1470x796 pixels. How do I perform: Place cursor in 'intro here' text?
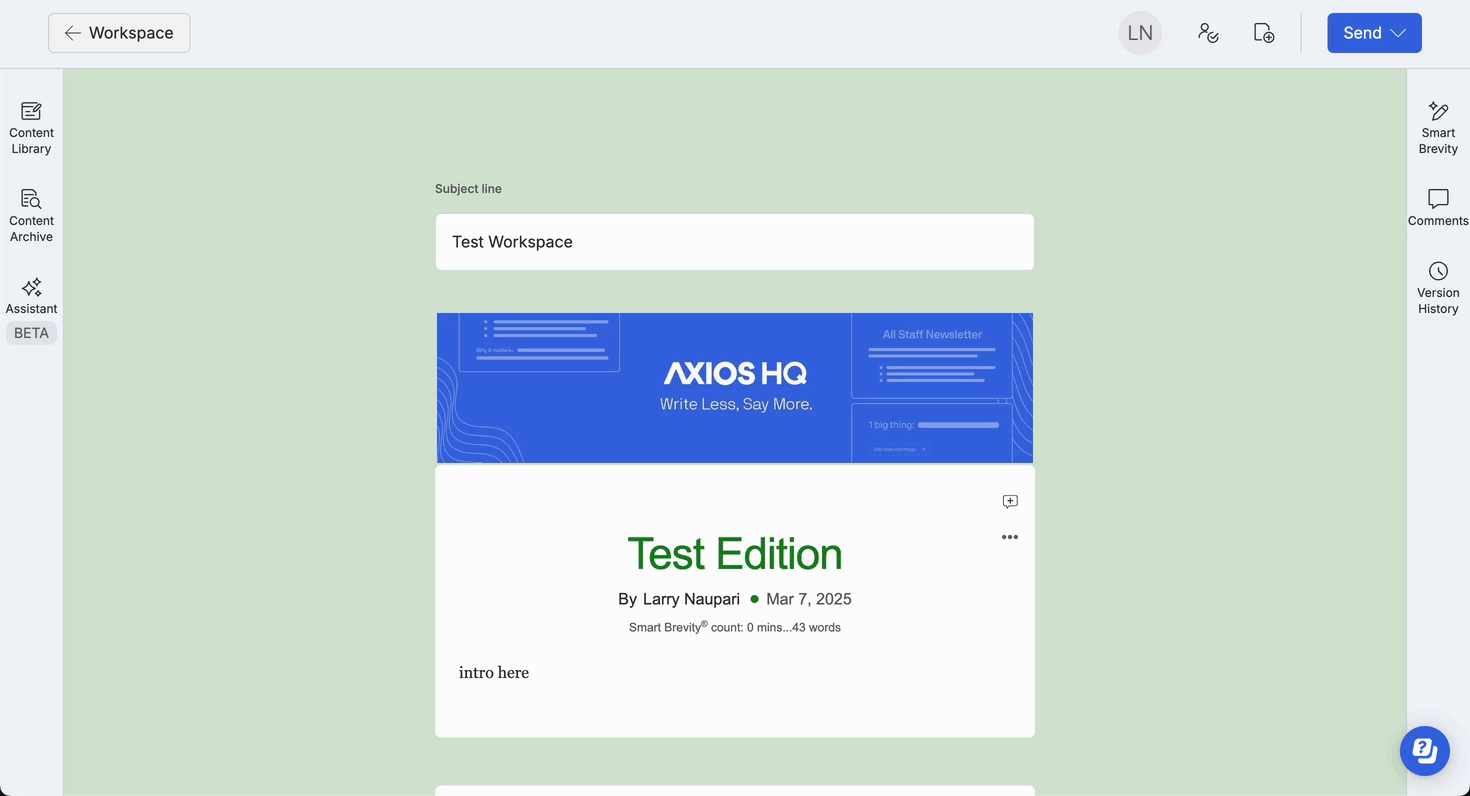pos(494,673)
